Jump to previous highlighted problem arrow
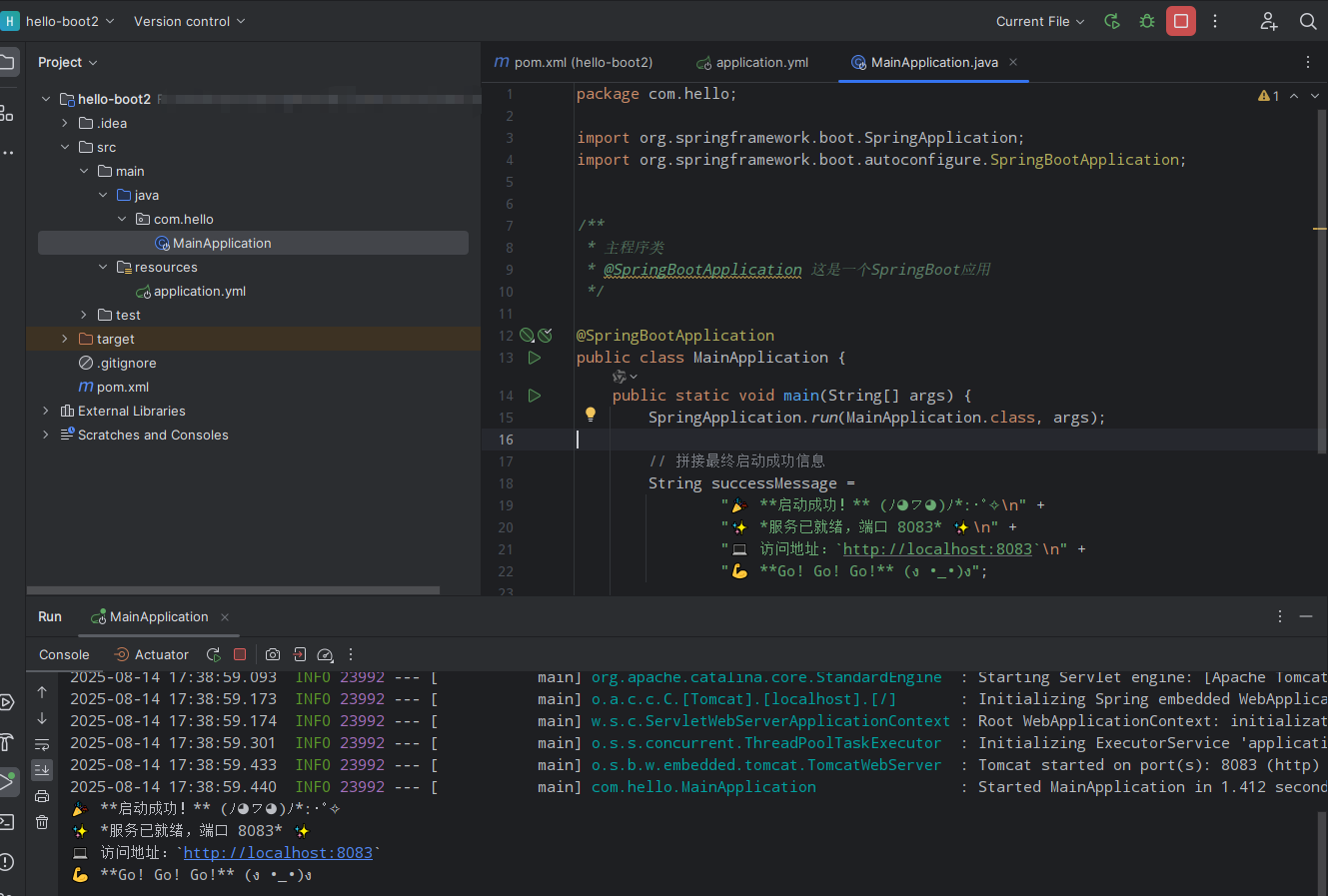The height and width of the screenshot is (896, 1328). pos(1294,96)
